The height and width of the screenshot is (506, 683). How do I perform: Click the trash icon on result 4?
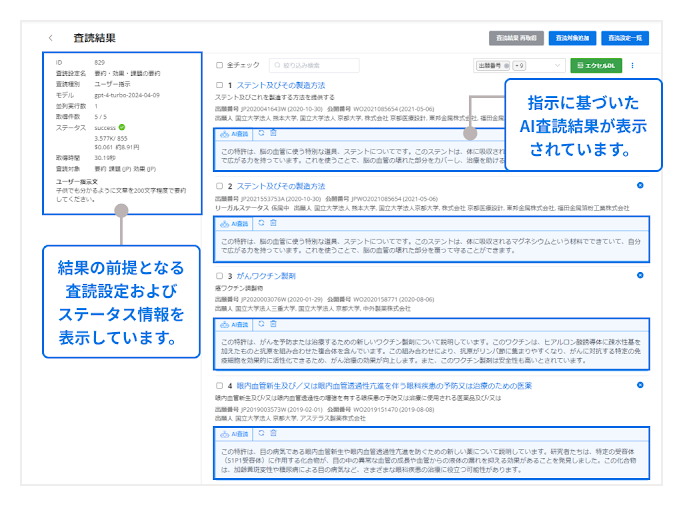273,433
